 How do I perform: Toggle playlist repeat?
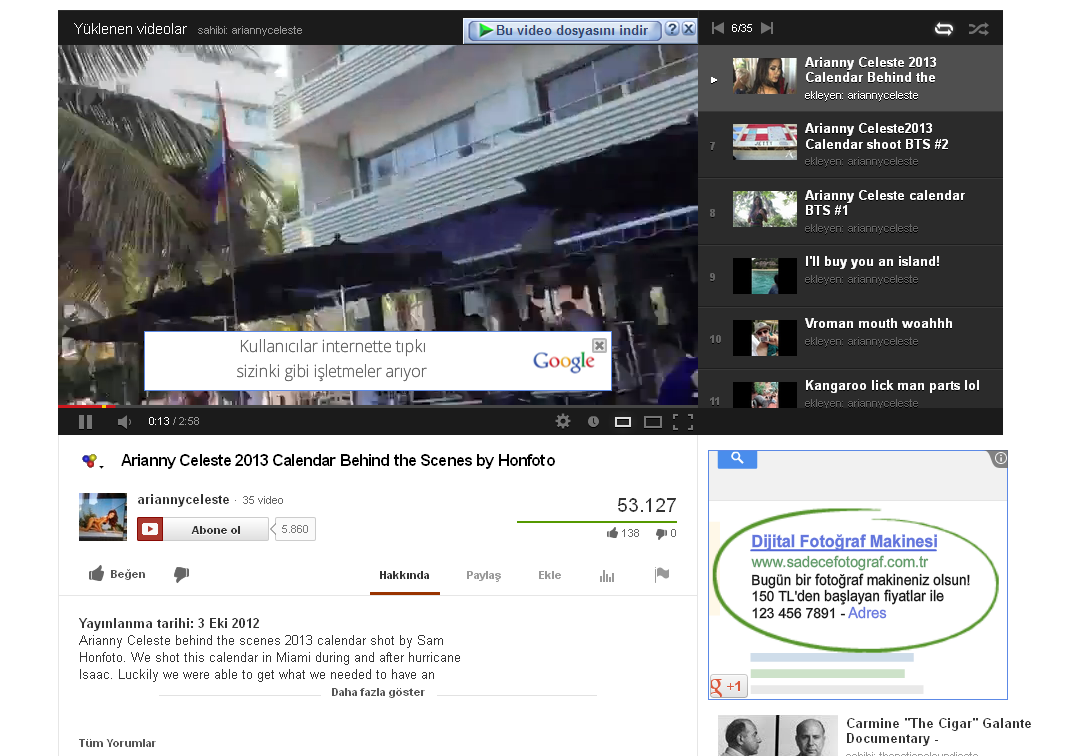point(944,28)
